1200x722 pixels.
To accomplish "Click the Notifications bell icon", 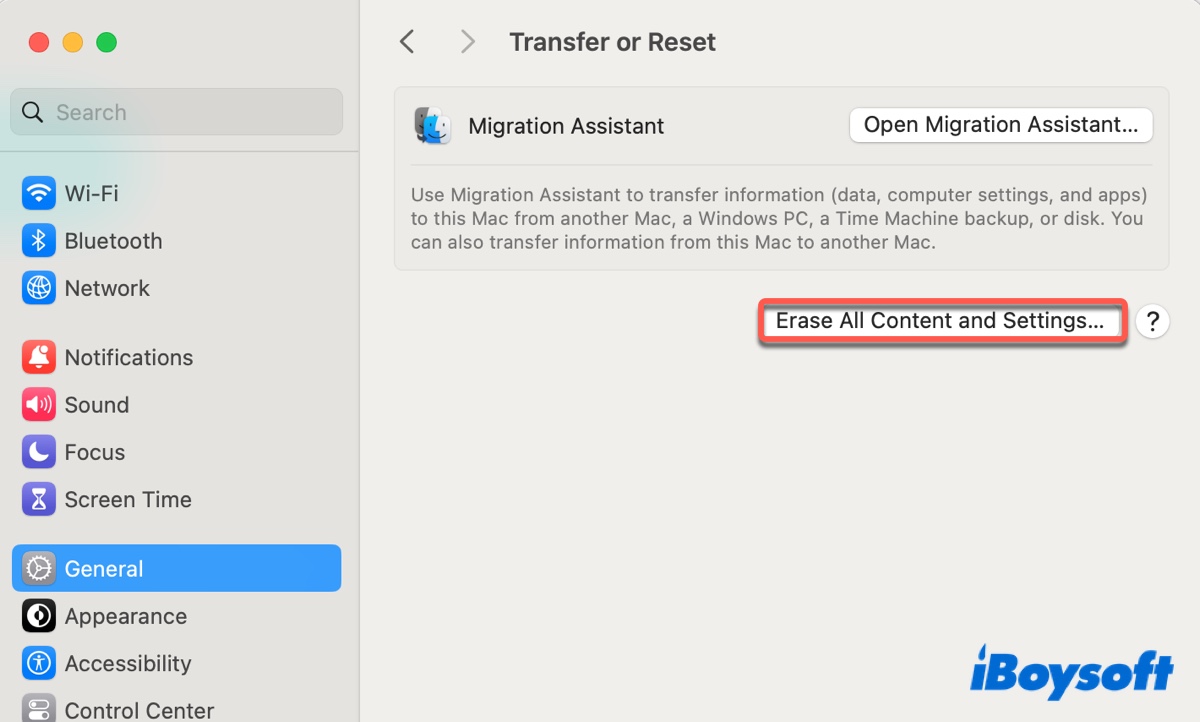I will coord(39,357).
